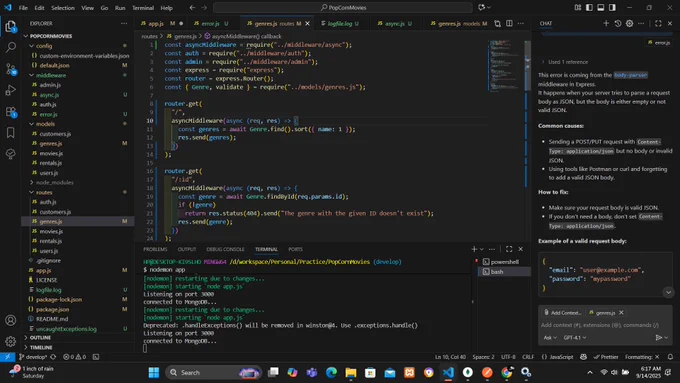Go forward with the navigation arrow

pos(204,7)
